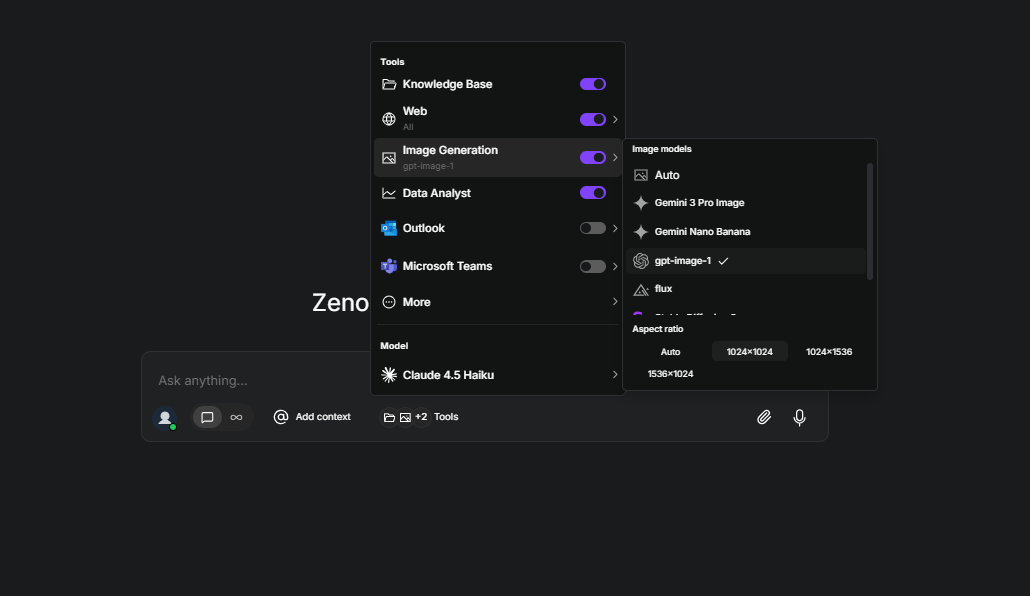Open the model selector chevron for Claude 4.5 Haiku
Screen dimensions: 1030x596
tap(615, 375)
